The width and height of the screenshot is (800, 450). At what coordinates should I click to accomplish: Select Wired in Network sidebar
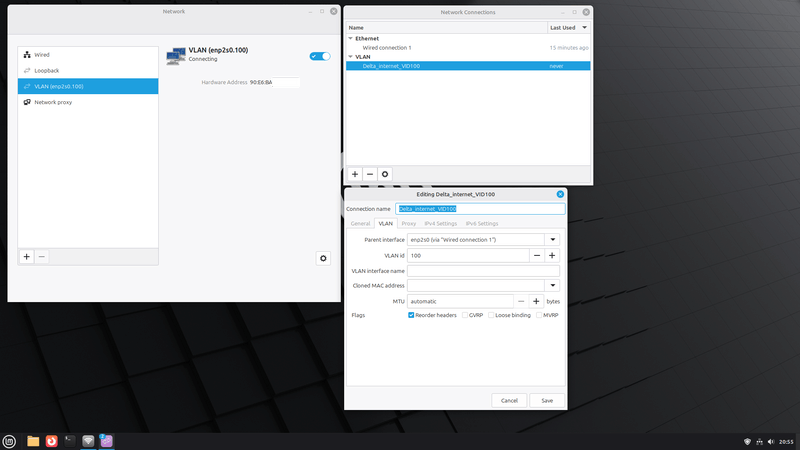tap(88, 55)
